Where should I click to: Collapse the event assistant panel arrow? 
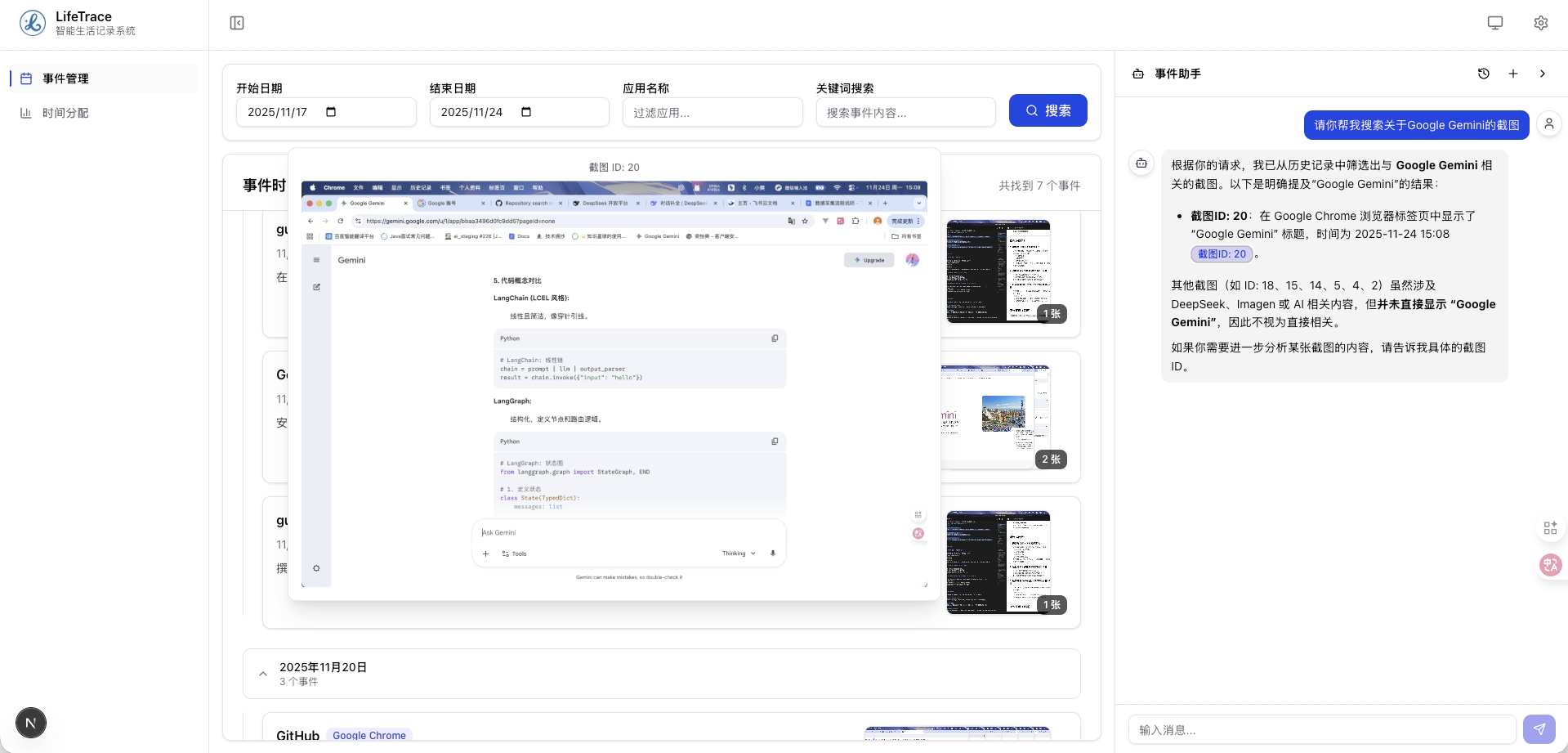(x=1542, y=74)
